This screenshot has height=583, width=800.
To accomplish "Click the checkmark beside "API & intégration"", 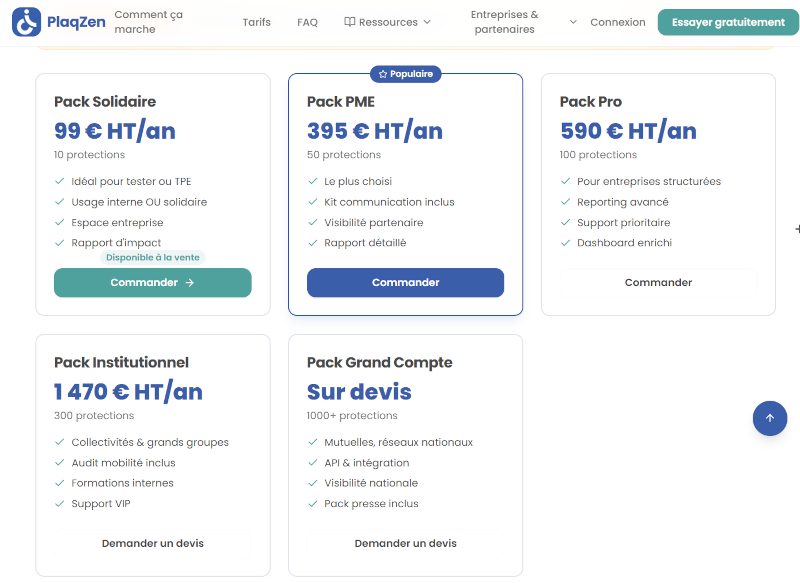I will pos(313,462).
